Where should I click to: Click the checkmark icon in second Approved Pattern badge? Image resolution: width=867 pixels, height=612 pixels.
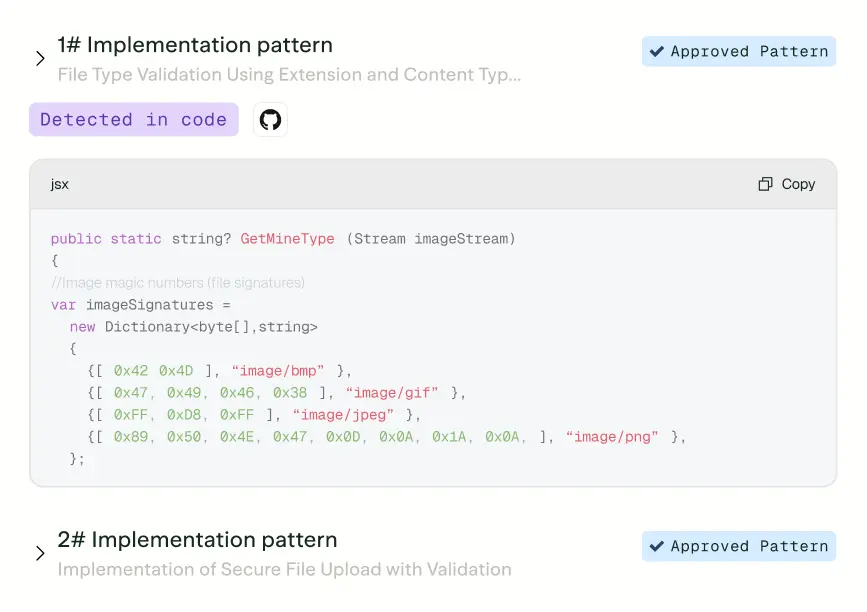point(657,546)
